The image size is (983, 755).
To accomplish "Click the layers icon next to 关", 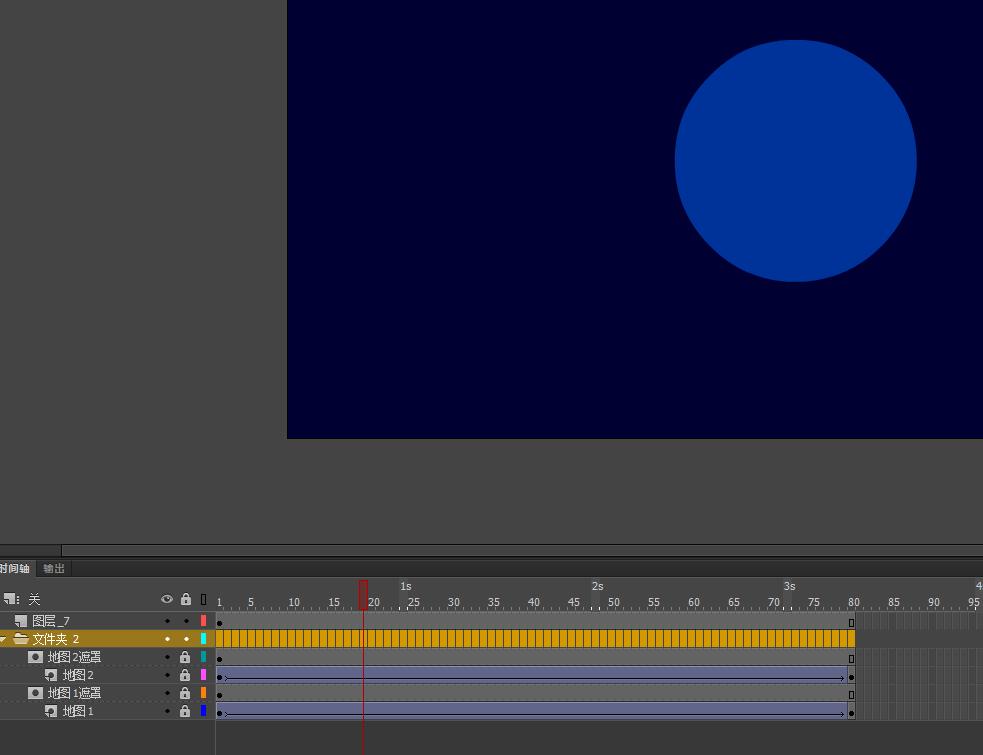I will [x=11, y=599].
